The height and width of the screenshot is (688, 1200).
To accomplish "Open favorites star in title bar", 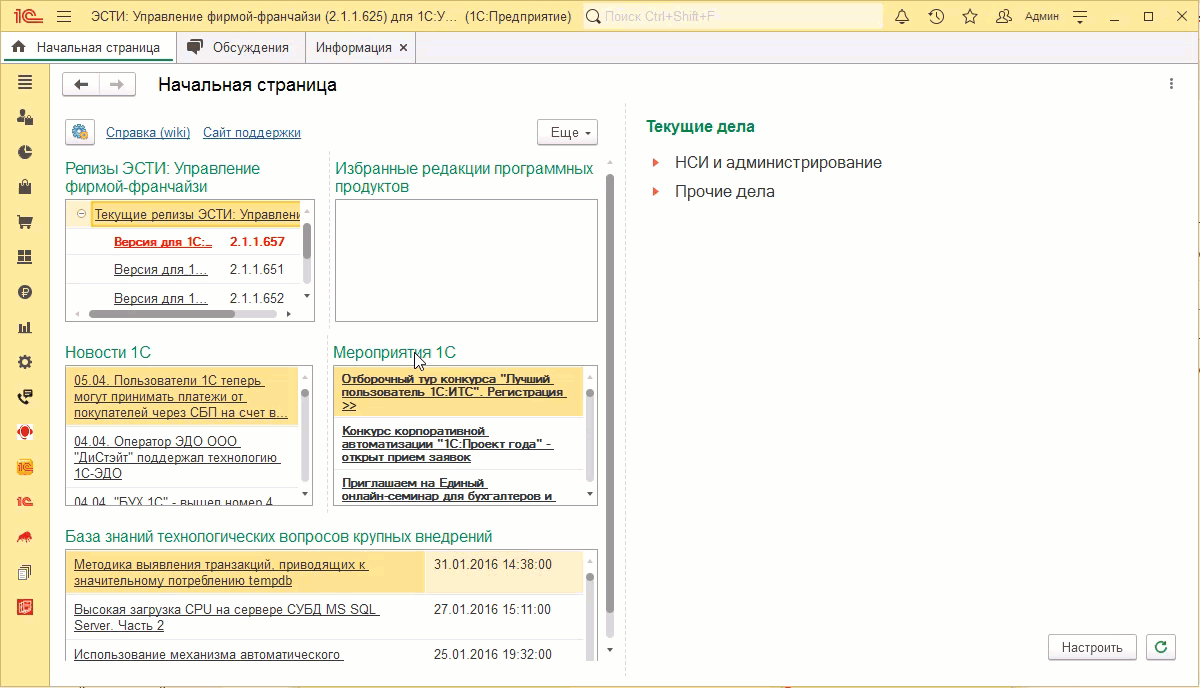I will 969,17.
